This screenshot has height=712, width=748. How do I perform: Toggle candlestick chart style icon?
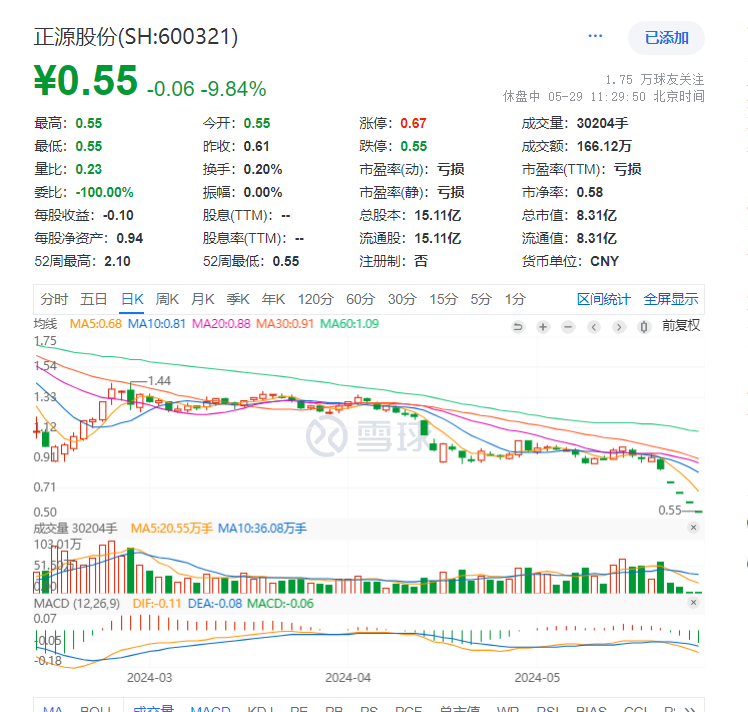(x=644, y=327)
